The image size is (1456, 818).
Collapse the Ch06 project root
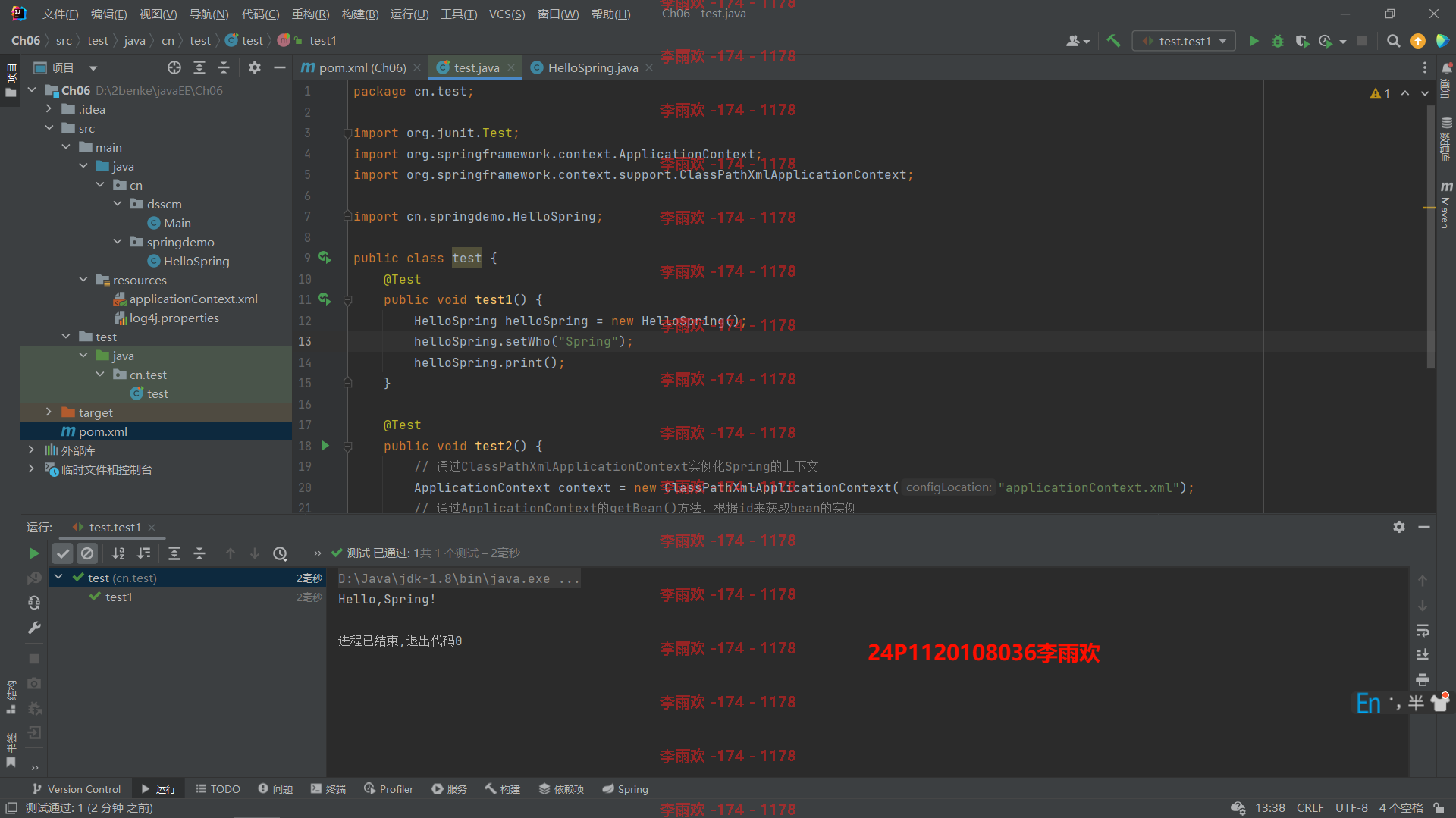coord(32,90)
